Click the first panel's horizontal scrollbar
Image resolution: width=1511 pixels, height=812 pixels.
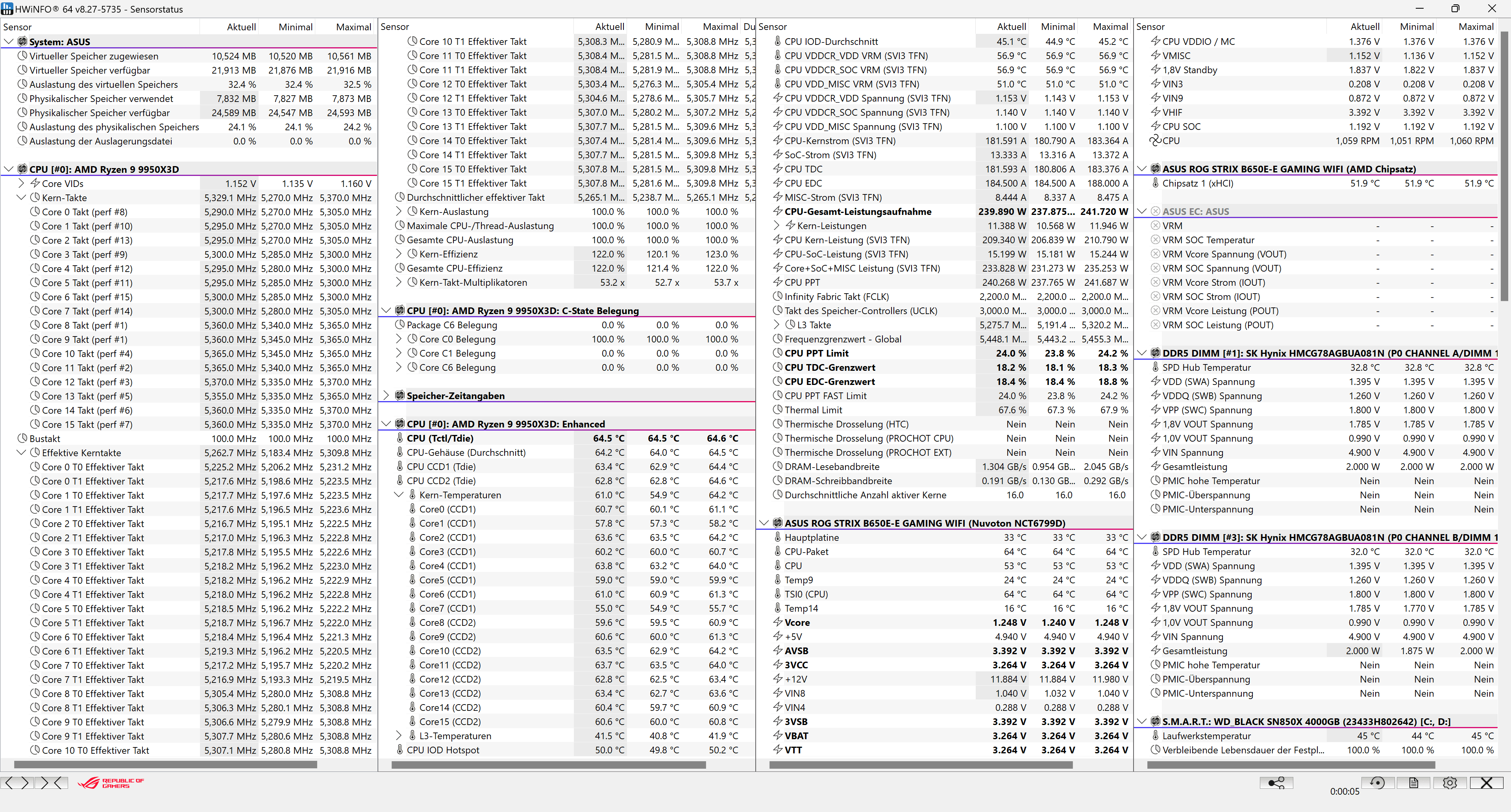click(x=165, y=764)
